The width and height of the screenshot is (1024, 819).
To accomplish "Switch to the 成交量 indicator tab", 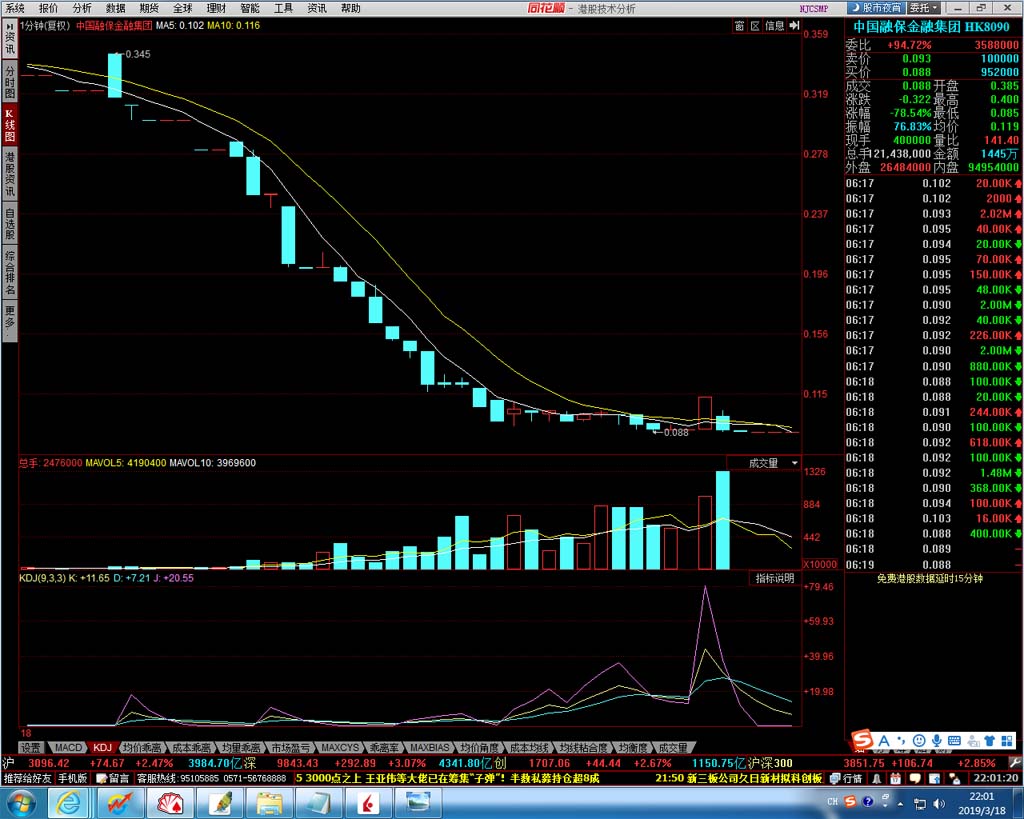I will coord(673,747).
